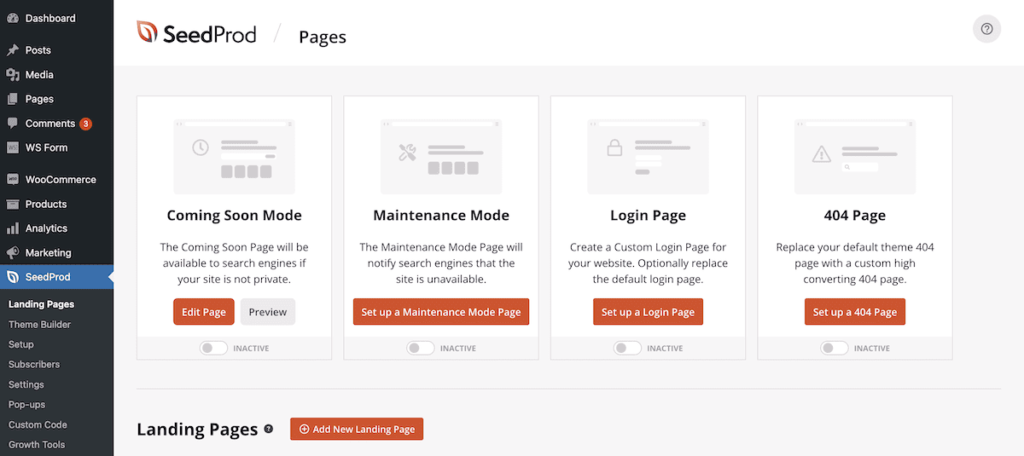This screenshot has width=1024, height=456.
Task: Click the Pages icon in WordPress sidebar
Action: coord(12,99)
